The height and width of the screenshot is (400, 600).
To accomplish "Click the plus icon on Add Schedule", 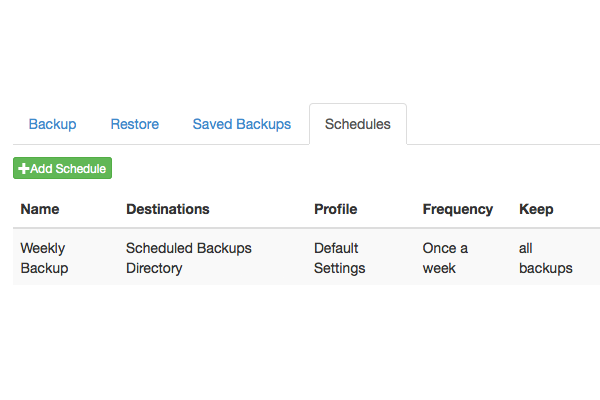I will (24, 169).
